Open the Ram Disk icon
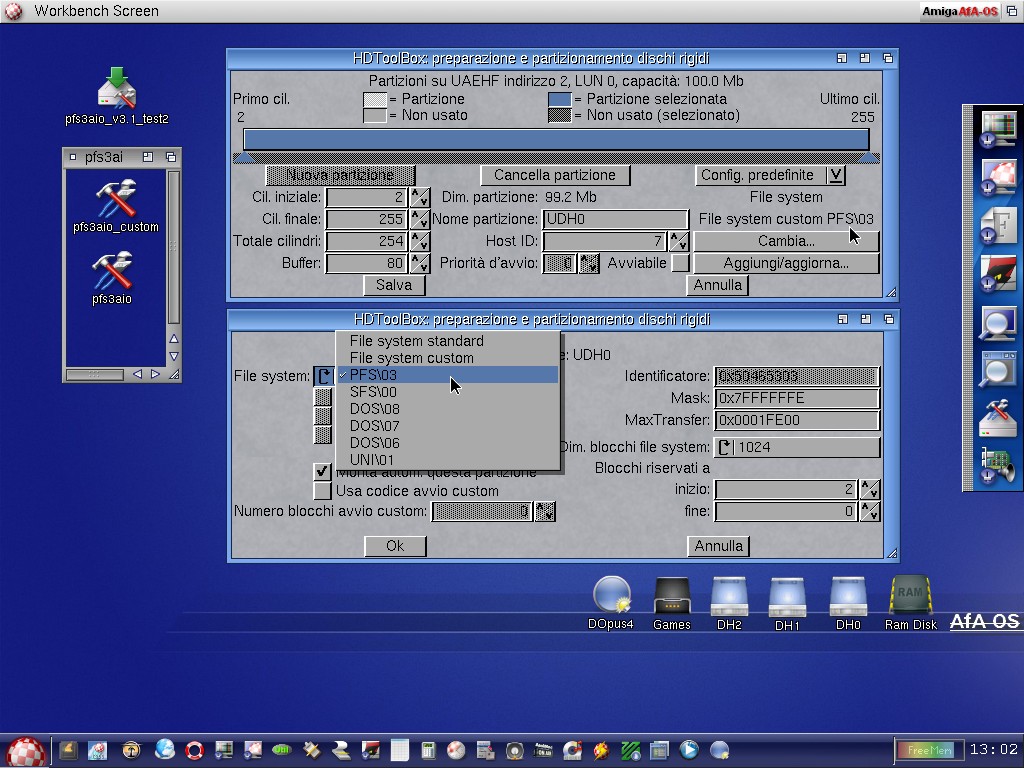Image resolution: width=1024 pixels, height=768 pixels. tap(910, 597)
